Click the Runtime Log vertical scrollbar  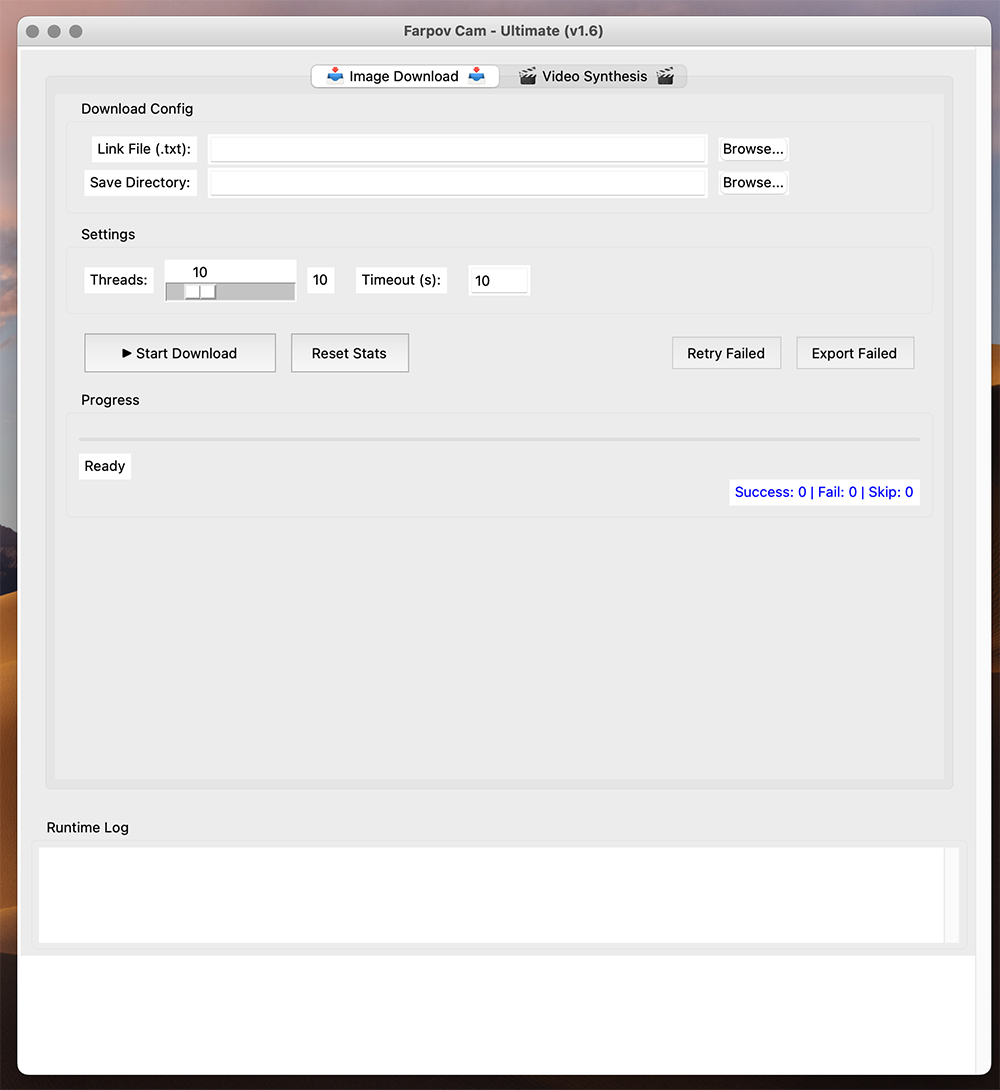pos(951,895)
